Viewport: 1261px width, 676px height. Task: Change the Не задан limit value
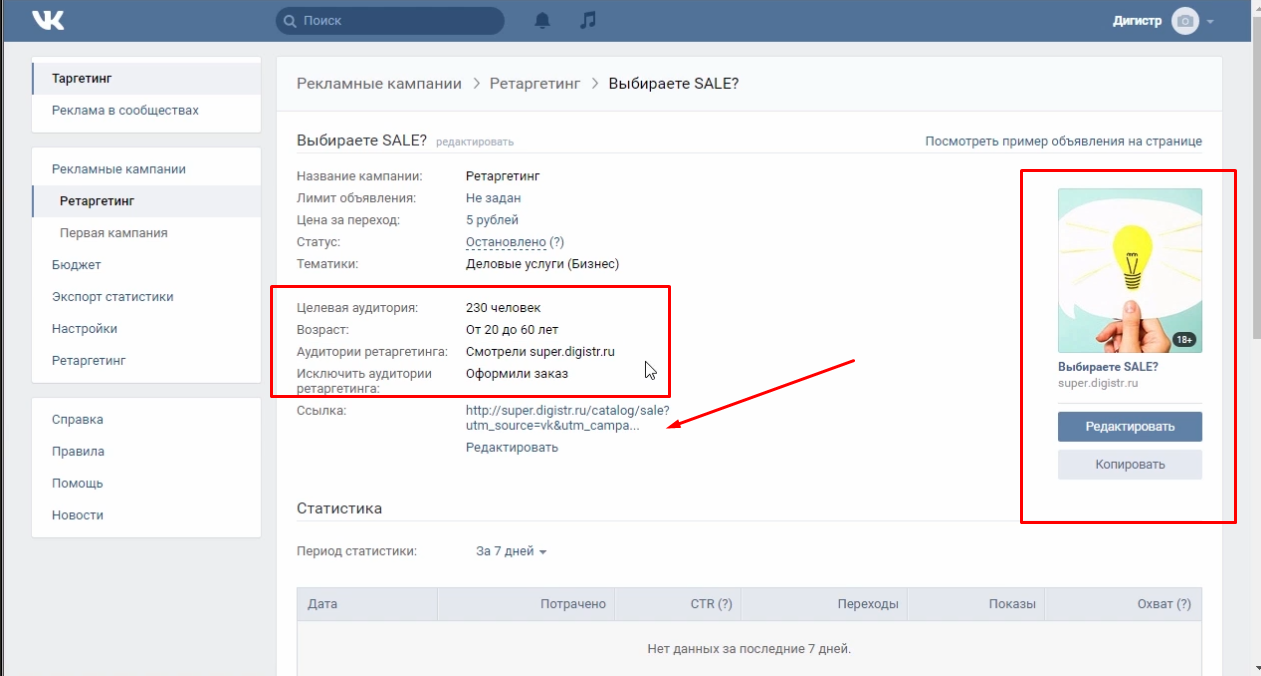(493, 198)
